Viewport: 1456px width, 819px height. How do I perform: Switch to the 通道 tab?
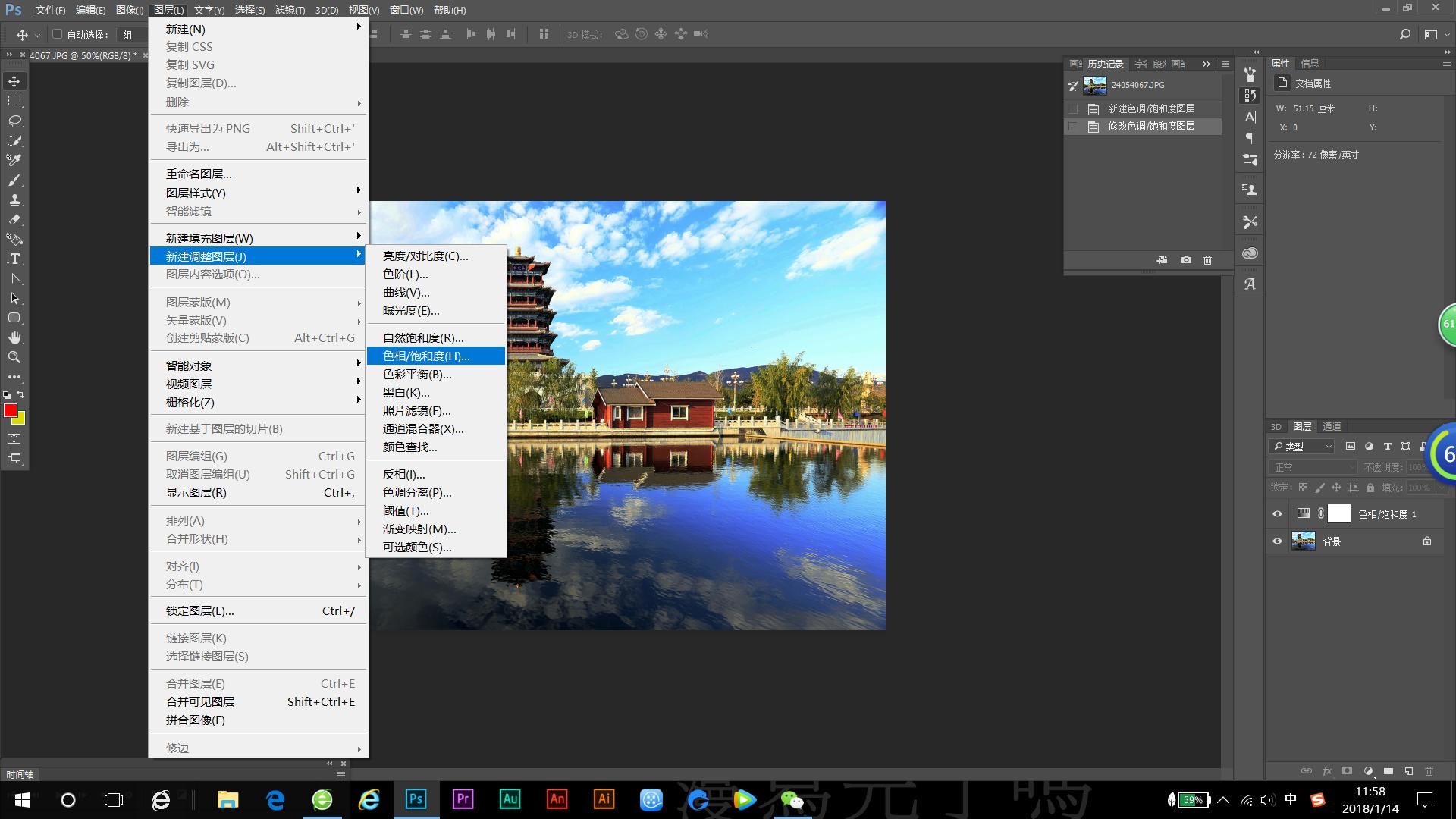1332,426
